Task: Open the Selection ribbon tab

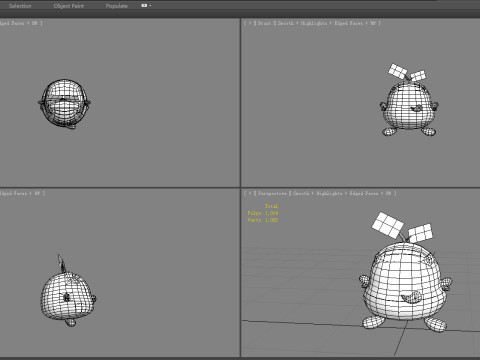Action: [20, 6]
